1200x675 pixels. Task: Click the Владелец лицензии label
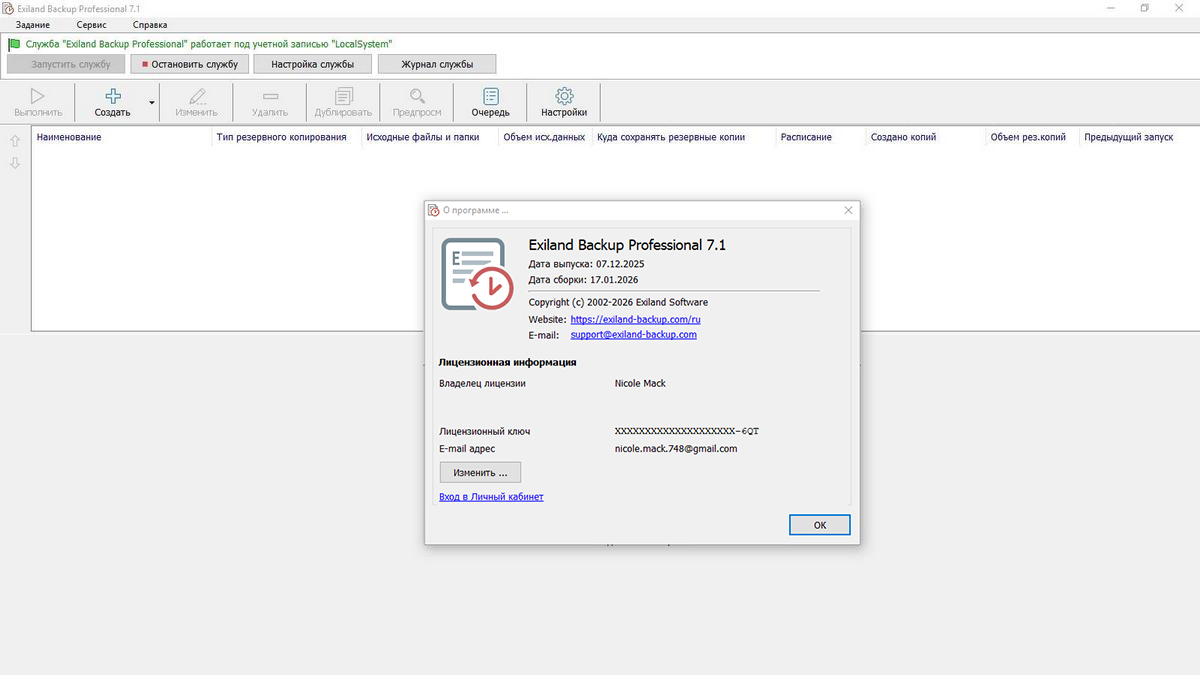(x=482, y=383)
